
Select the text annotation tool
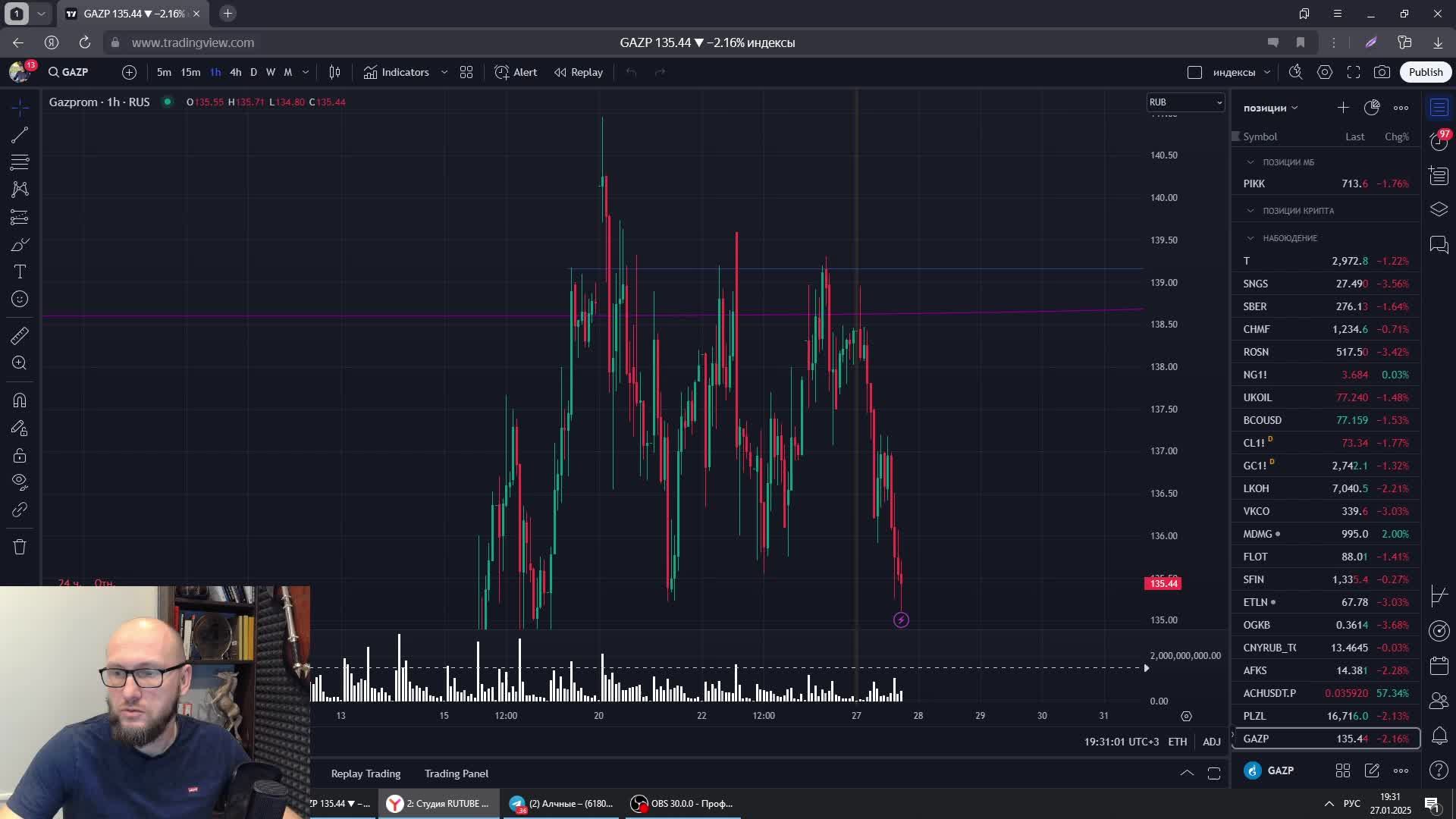[x=20, y=271]
